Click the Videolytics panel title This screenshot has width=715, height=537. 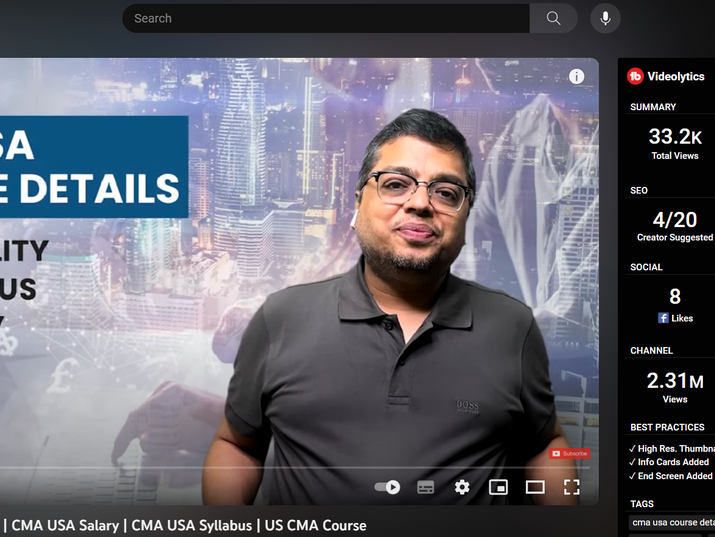pyautogui.click(x=676, y=77)
